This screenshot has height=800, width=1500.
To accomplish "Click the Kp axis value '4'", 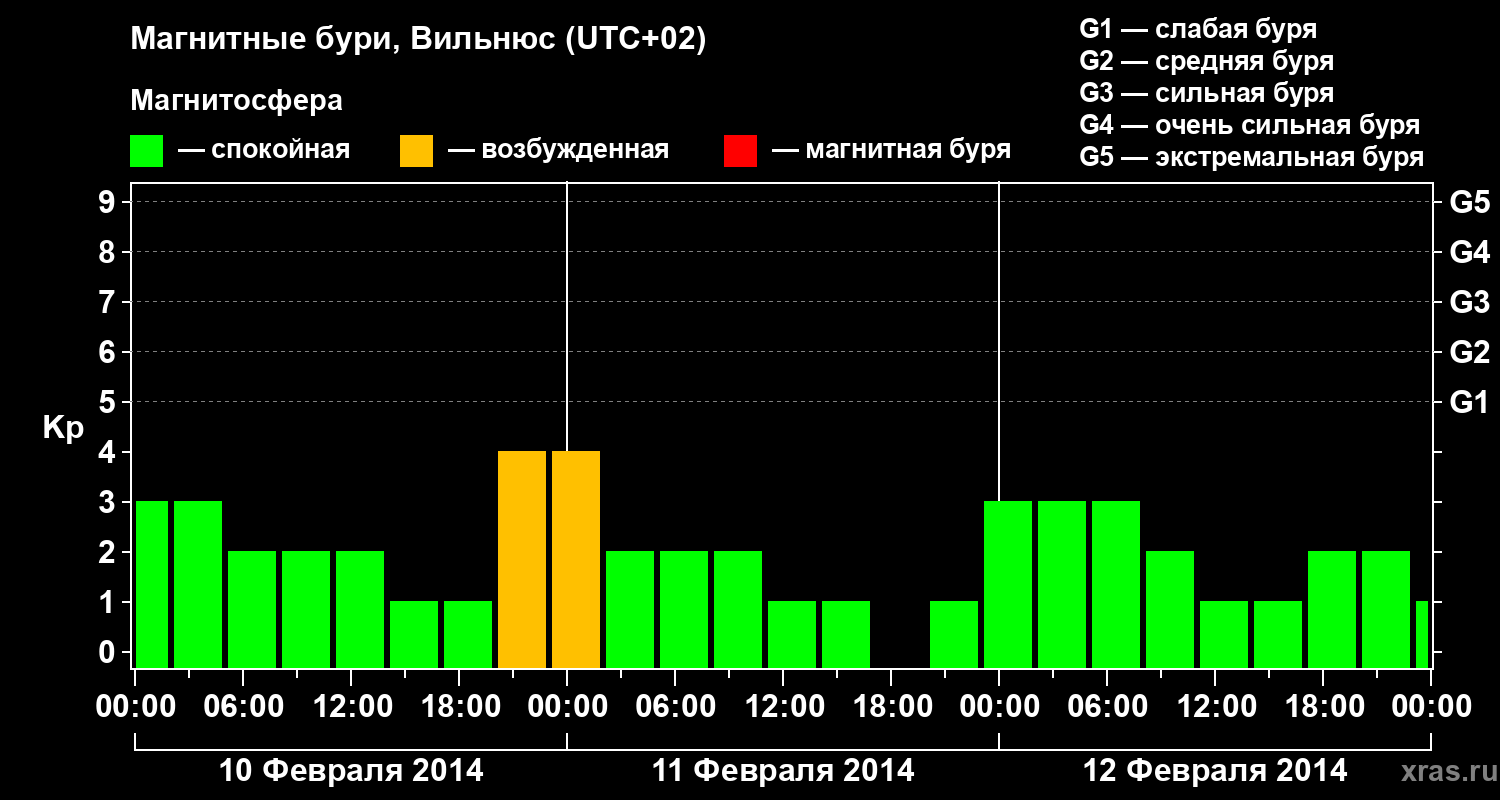I will click(x=108, y=452).
